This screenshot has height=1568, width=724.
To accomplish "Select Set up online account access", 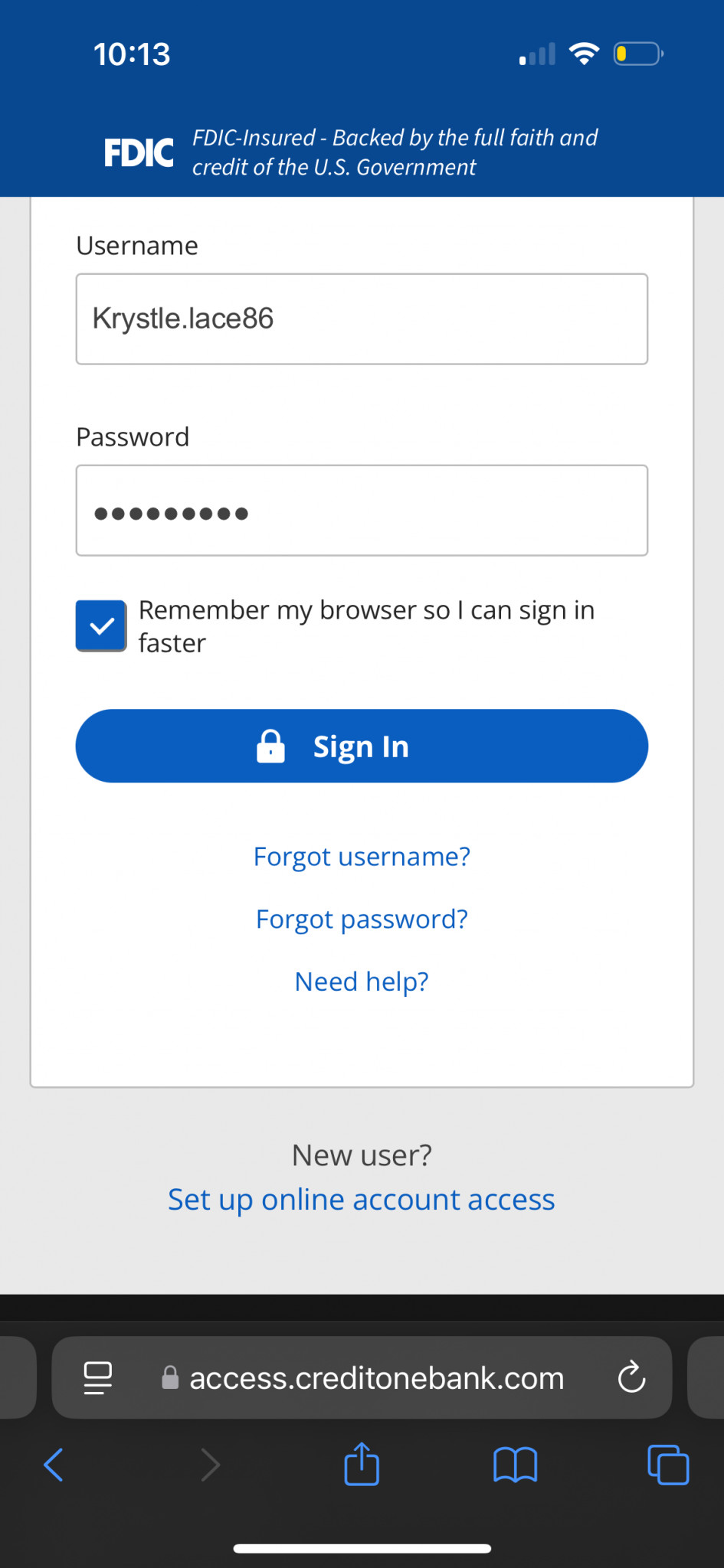I will click(x=362, y=1200).
